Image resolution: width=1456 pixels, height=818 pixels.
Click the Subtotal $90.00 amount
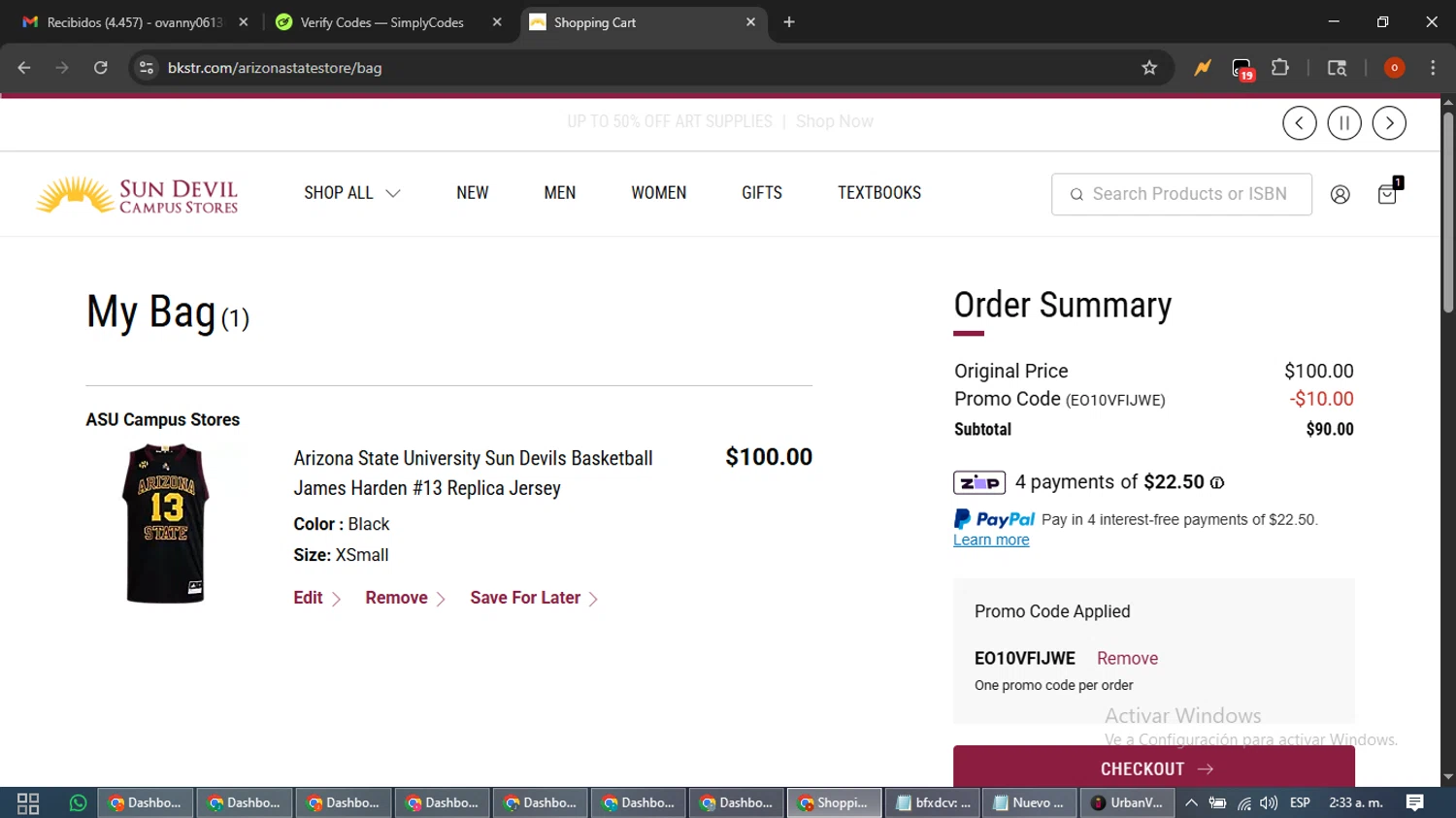(x=1330, y=429)
